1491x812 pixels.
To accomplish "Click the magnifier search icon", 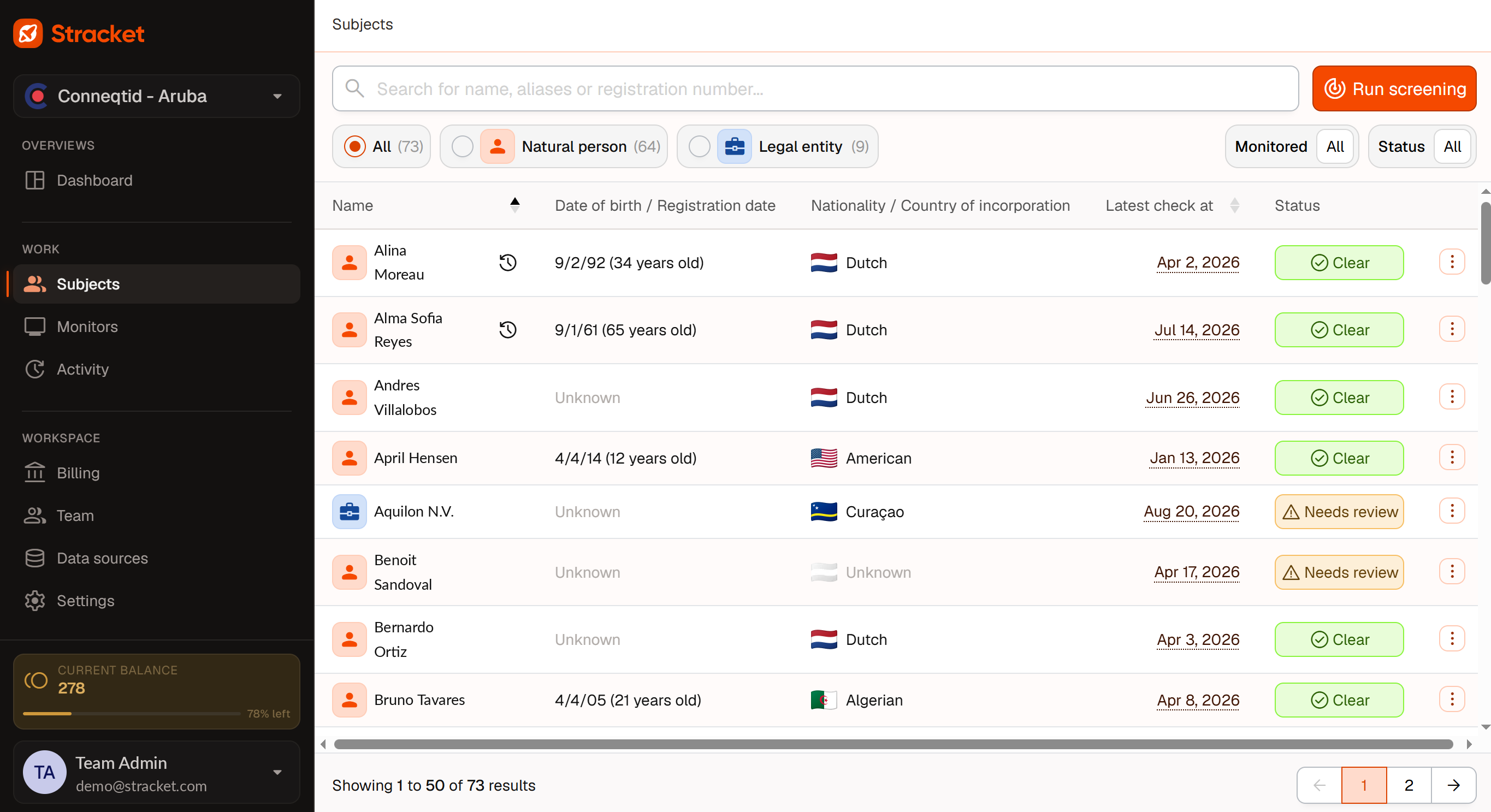I will point(355,88).
